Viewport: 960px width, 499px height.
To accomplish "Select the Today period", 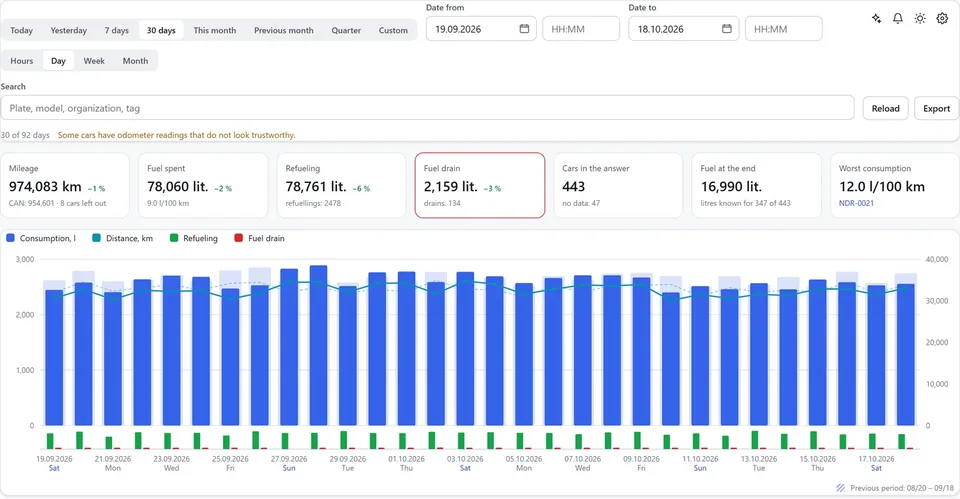I will [21, 30].
